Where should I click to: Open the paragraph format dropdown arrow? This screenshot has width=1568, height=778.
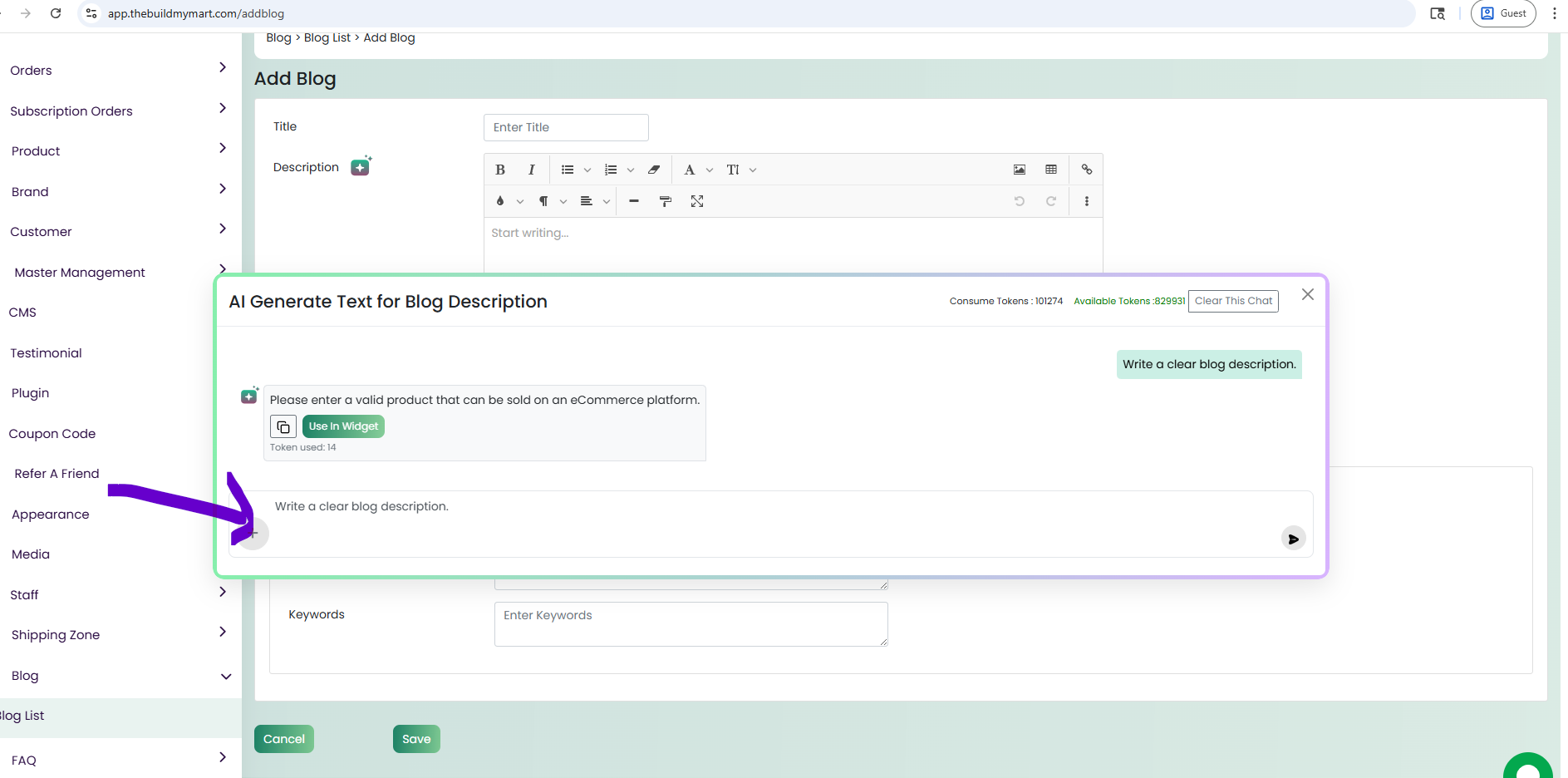(x=563, y=202)
